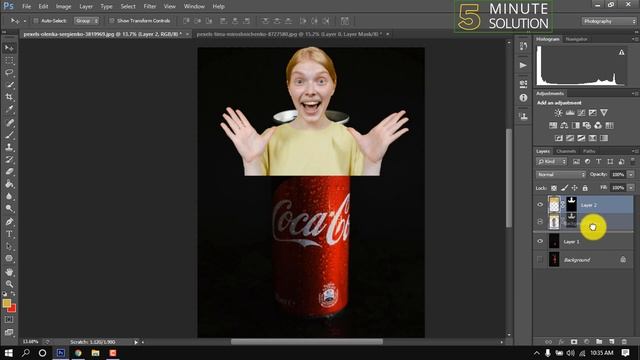This screenshot has height=360, width=640.
Task: Open the Adjustments panel flyout menu
Action: point(635,93)
